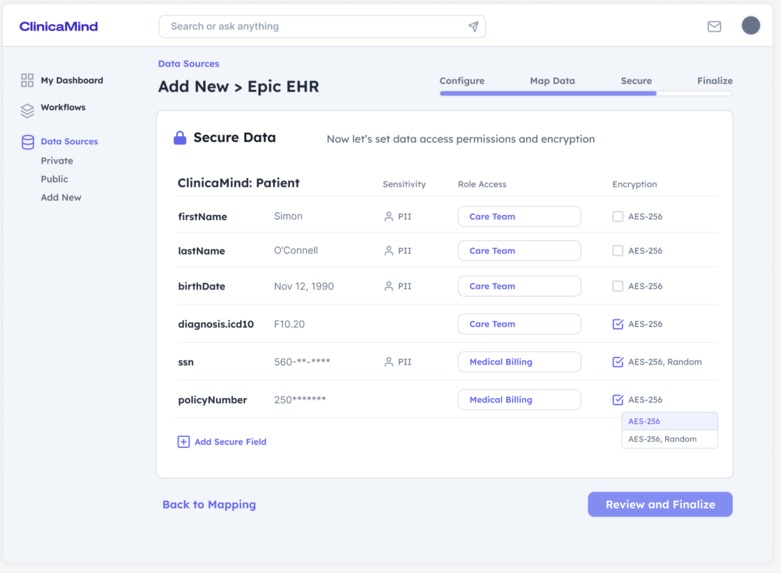Uncheck AES-256 encryption for diagnosis.icd10
This screenshot has width=781, height=573.
618,324
